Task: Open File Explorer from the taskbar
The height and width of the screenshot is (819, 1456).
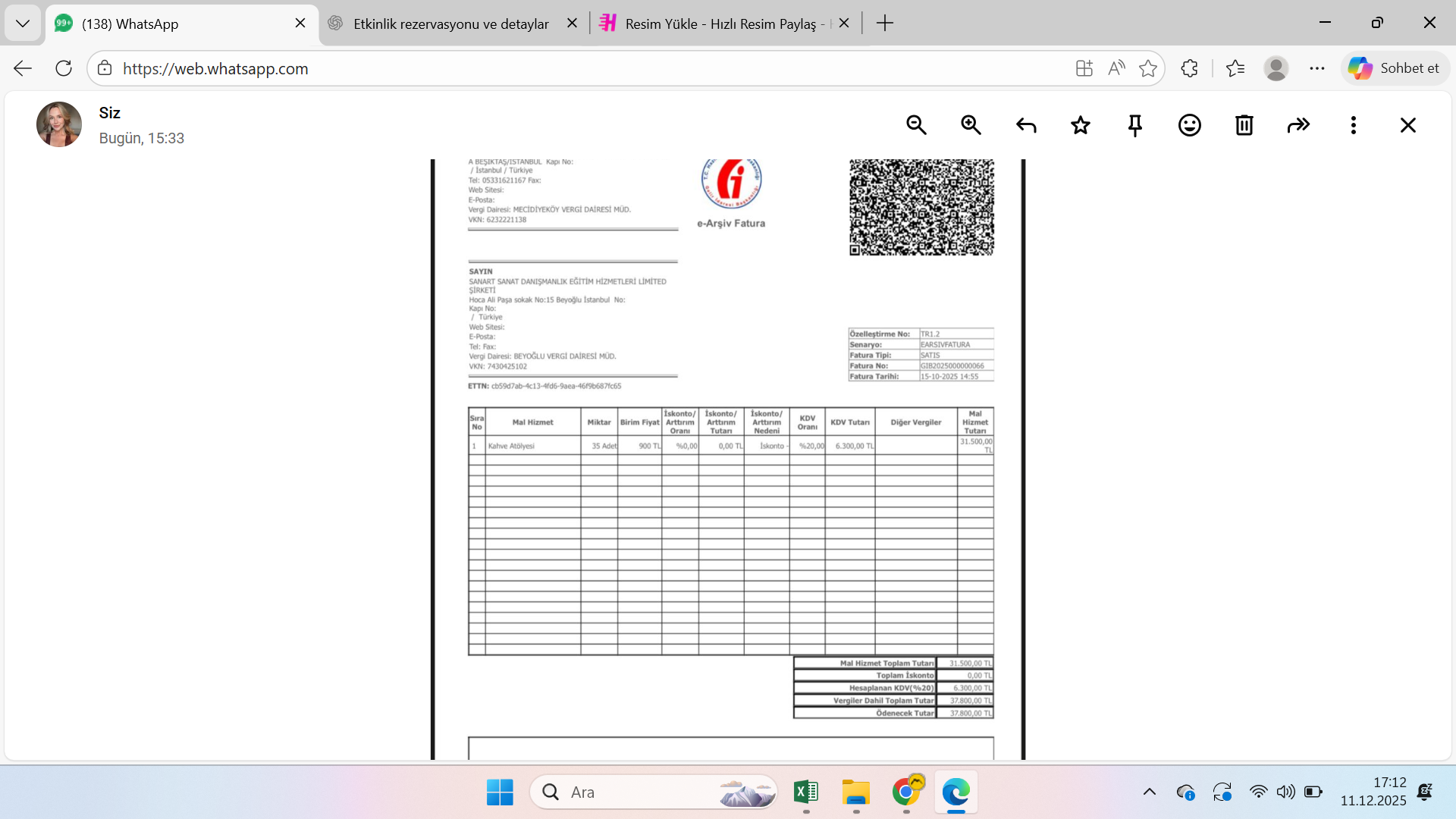Action: click(856, 792)
